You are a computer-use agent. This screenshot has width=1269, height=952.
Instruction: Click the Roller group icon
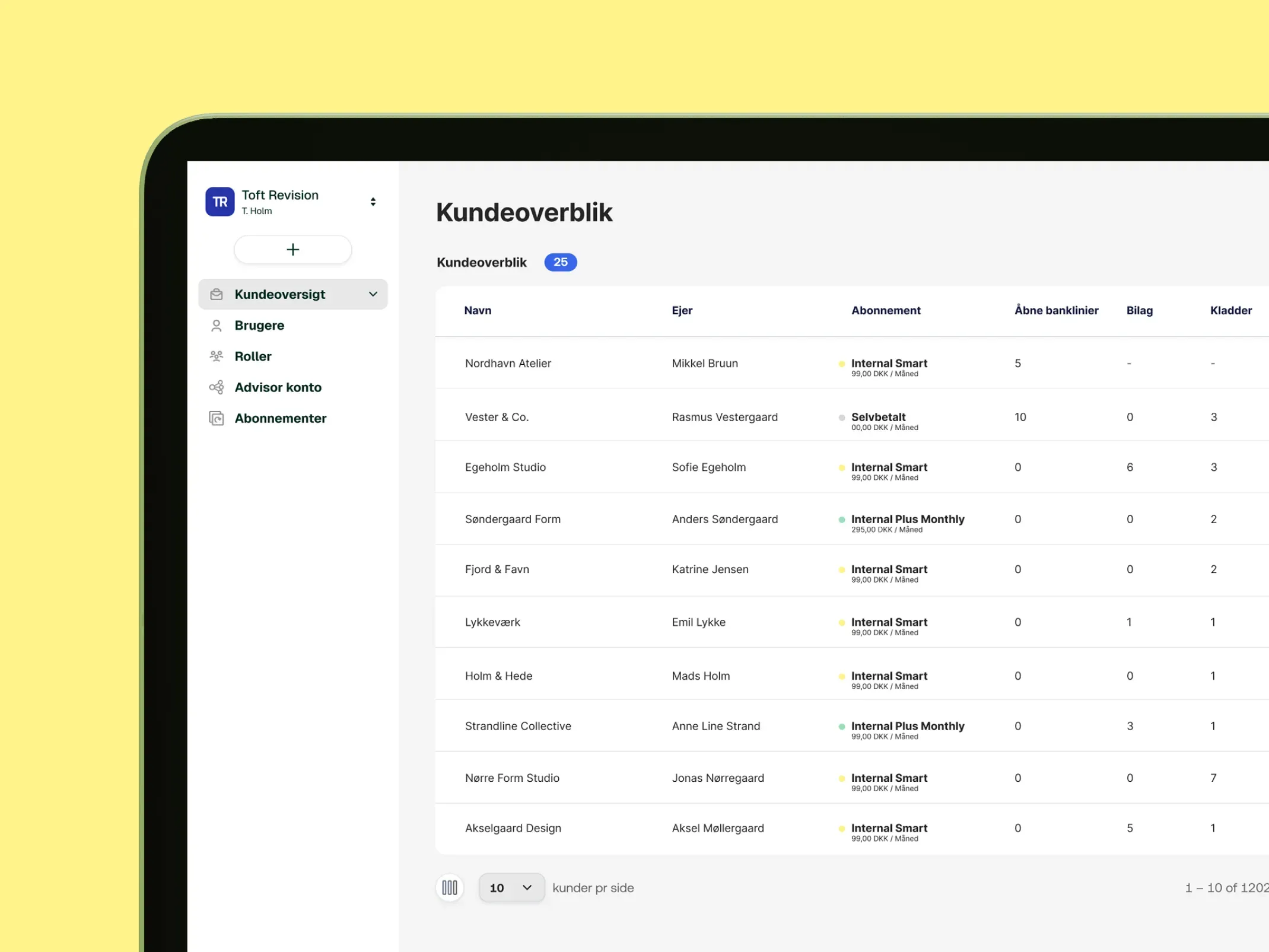pos(217,356)
